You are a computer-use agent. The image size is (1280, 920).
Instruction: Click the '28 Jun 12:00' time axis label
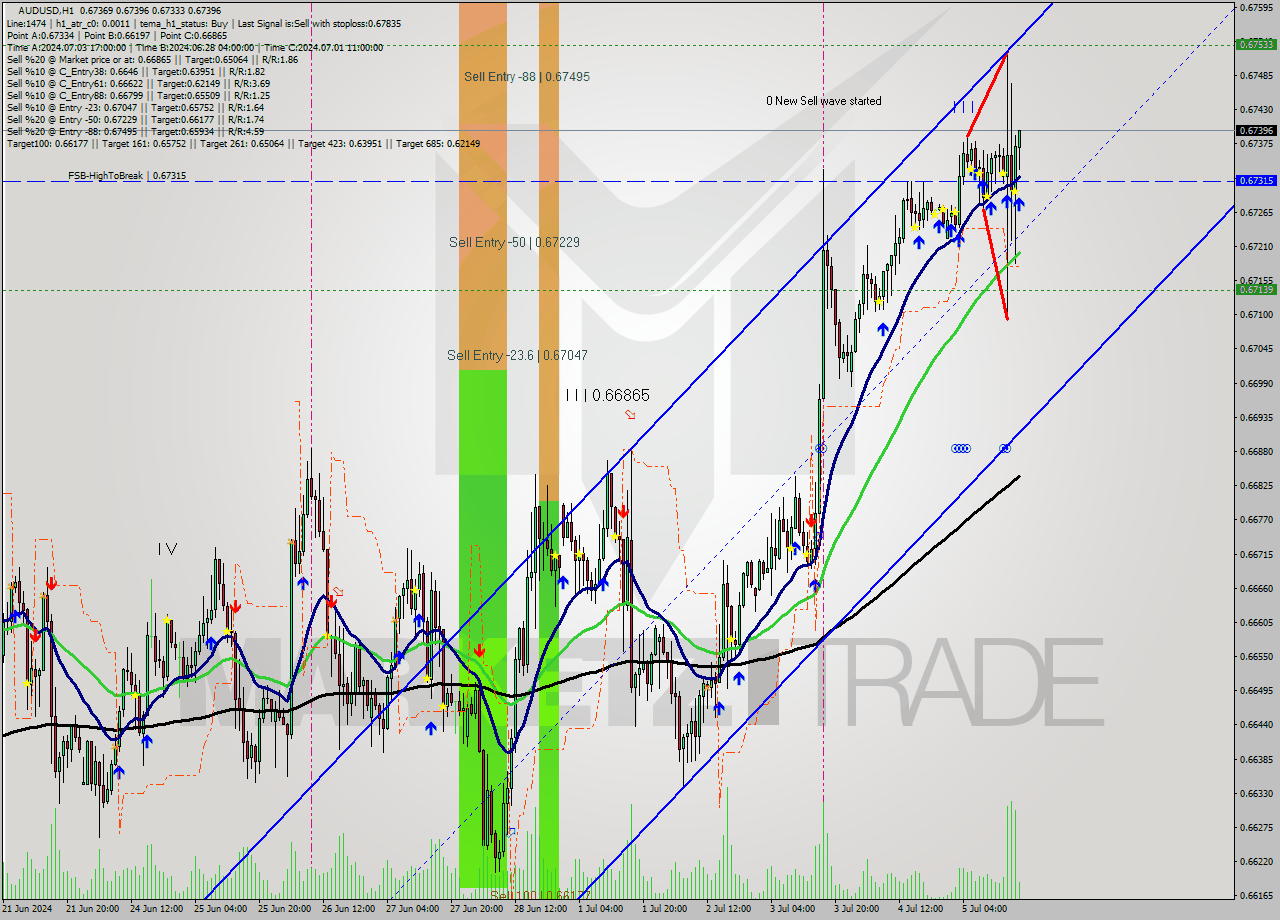point(541,909)
